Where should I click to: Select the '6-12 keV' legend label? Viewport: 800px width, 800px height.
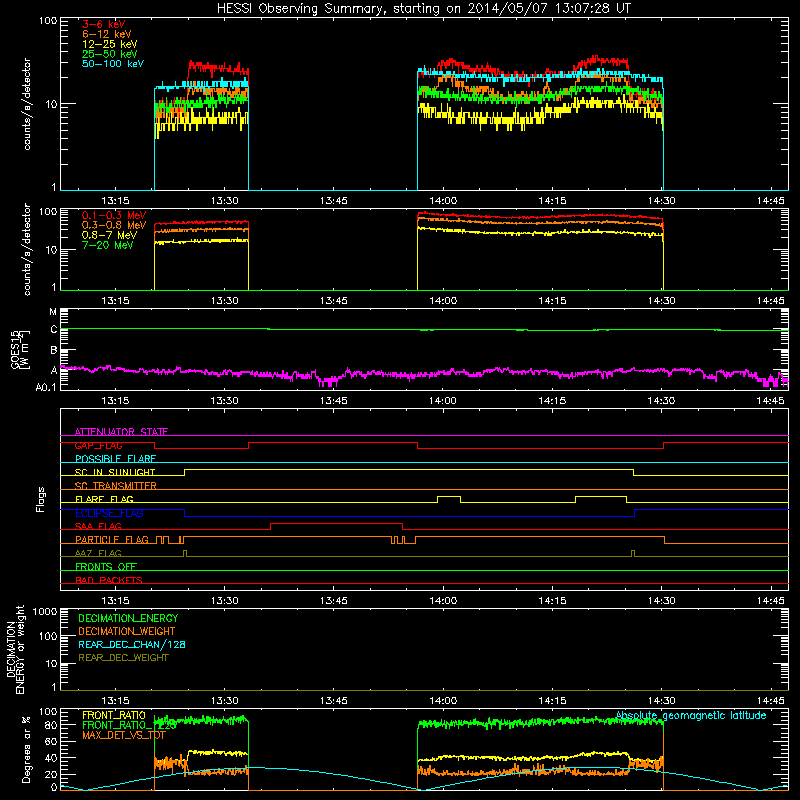(106, 34)
